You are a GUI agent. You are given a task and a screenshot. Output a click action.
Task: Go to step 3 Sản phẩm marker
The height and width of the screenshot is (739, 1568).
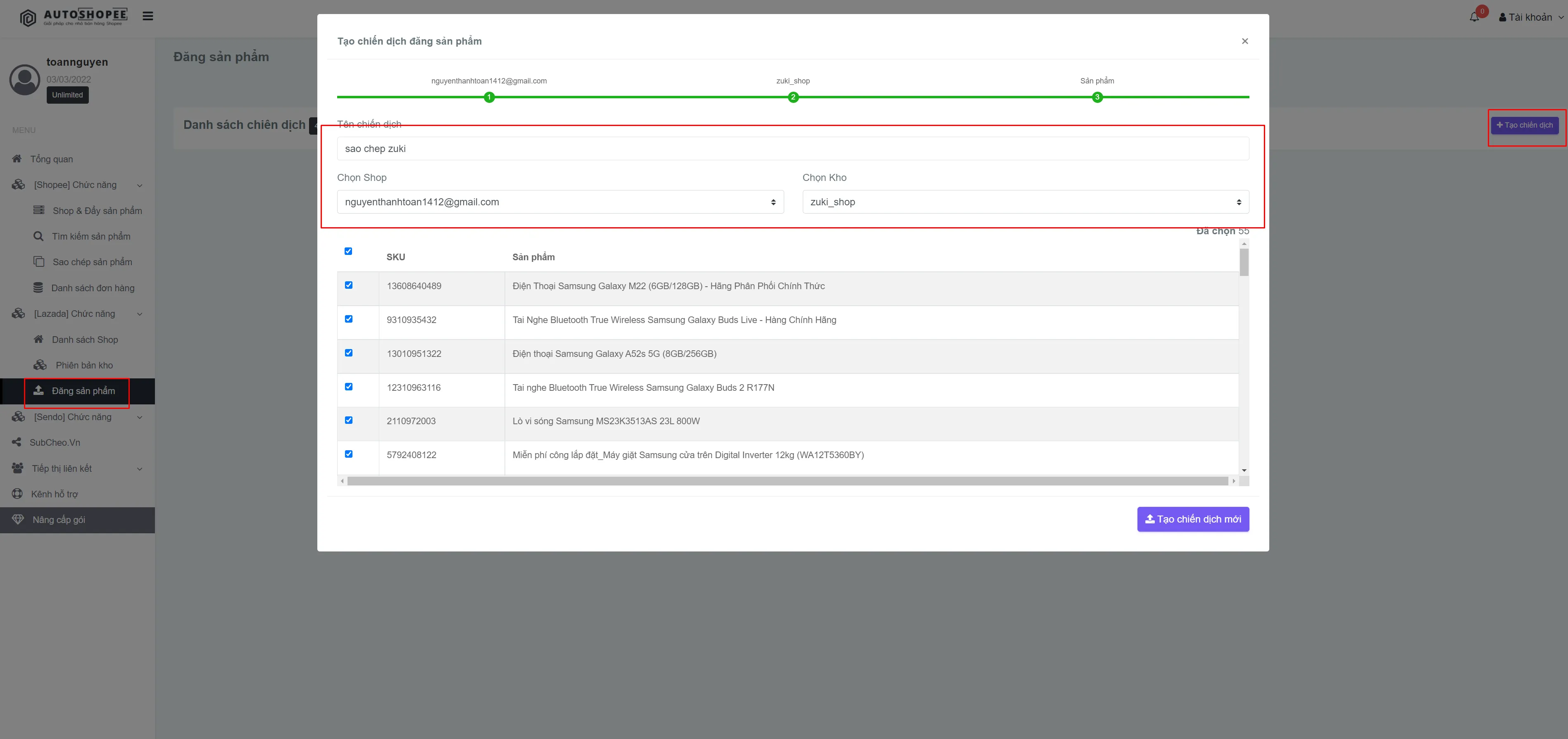1097,97
